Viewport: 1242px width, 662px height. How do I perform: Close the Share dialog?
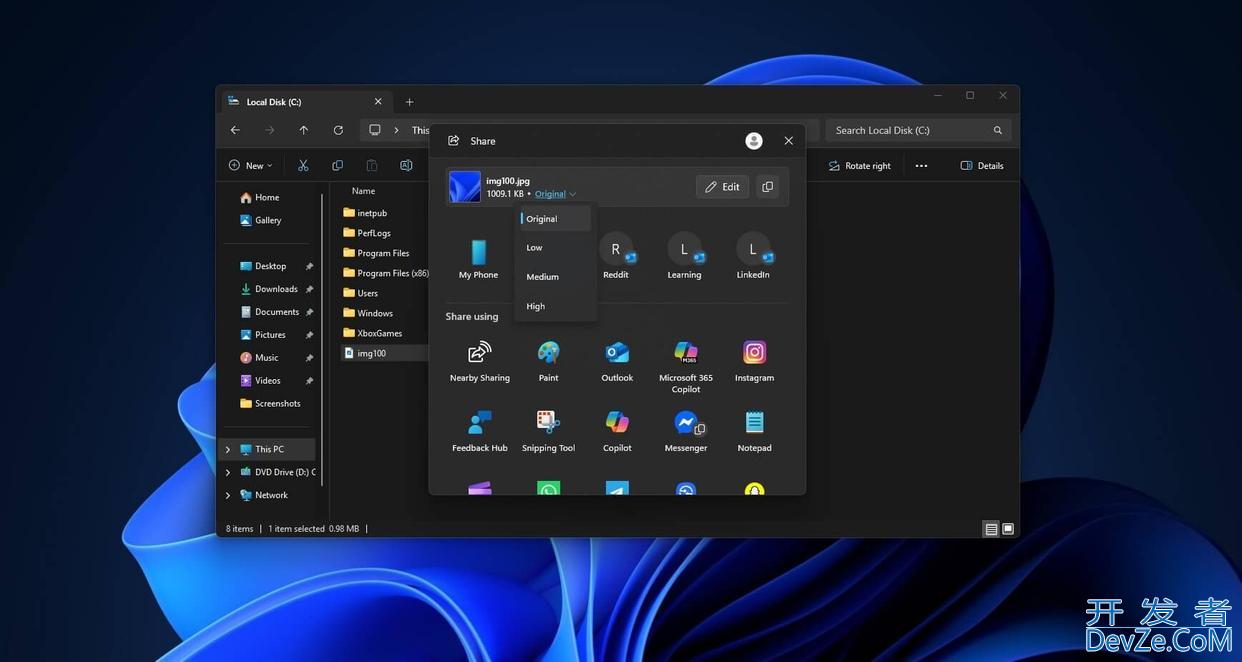(789, 141)
